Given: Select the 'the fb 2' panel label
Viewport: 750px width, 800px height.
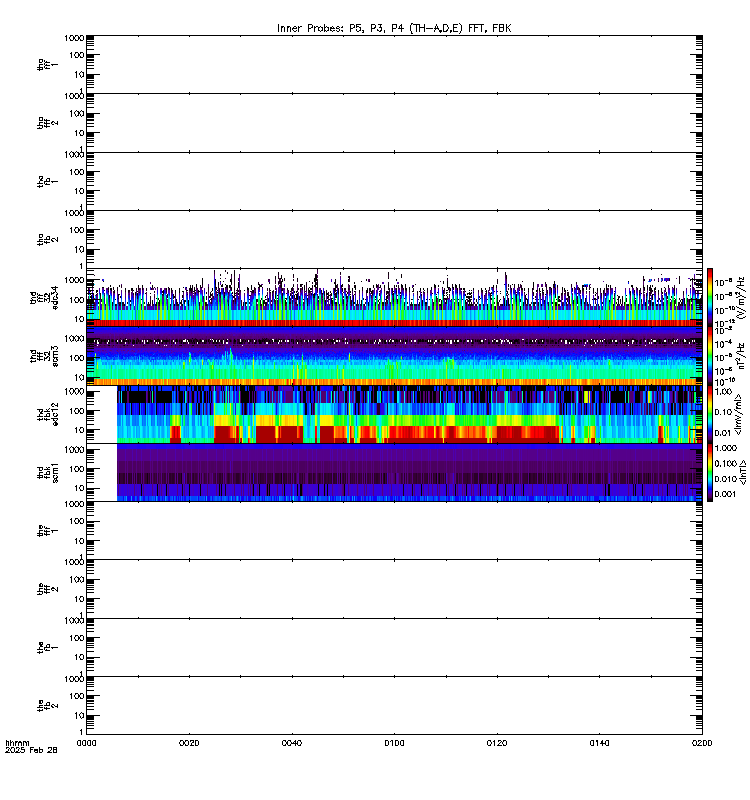Looking at the screenshot, I should [x=47, y=706].
